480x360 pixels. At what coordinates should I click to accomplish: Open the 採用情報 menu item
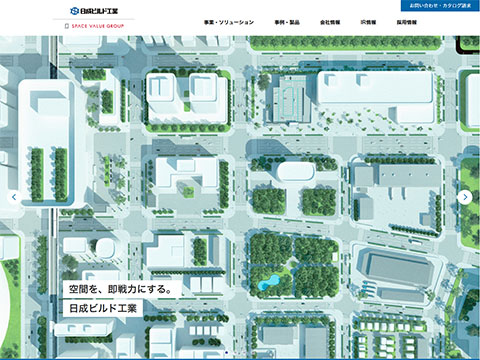pyautogui.click(x=407, y=22)
